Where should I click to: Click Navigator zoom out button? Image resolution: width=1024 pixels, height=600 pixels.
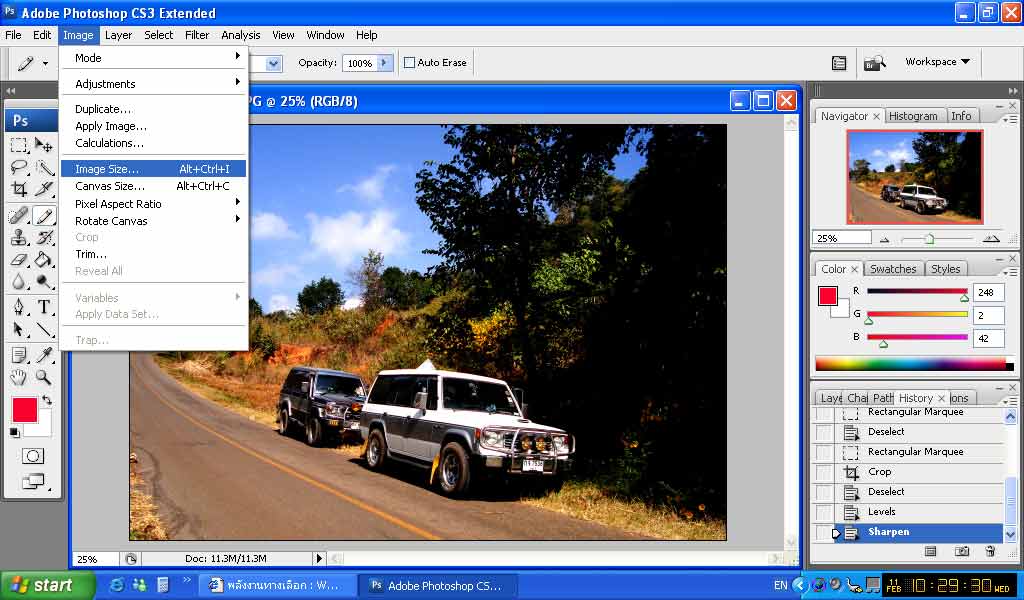(x=884, y=240)
